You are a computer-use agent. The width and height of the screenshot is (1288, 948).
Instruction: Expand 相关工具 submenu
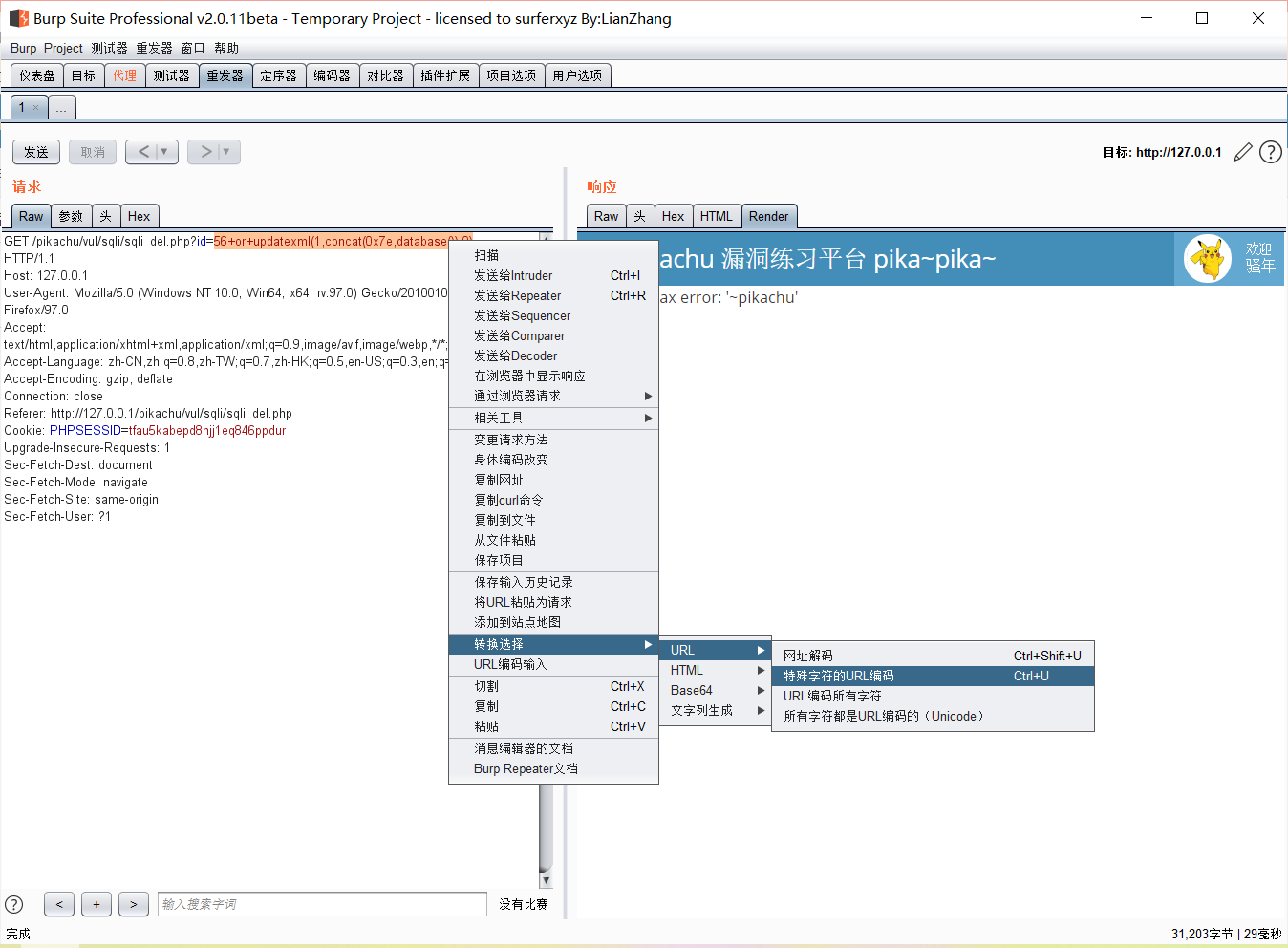(553, 418)
